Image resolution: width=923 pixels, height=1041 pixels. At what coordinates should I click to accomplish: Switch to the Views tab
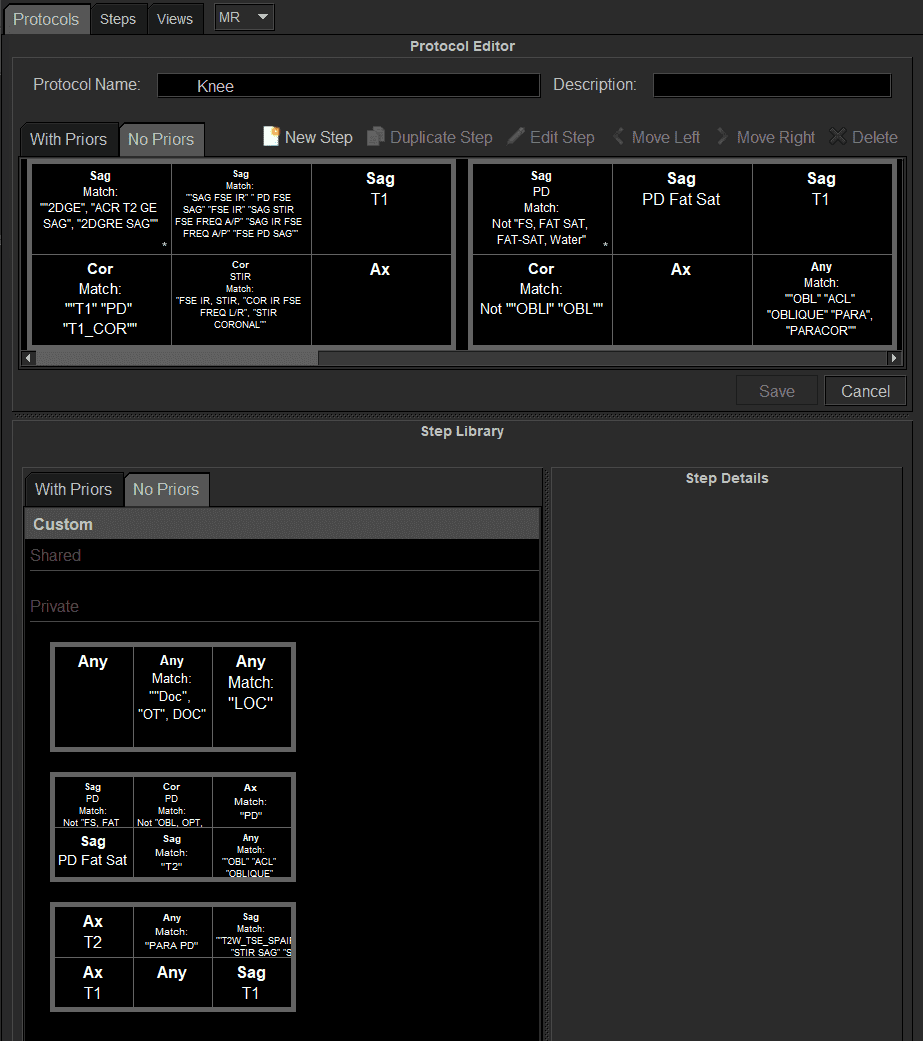tap(175, 18)
